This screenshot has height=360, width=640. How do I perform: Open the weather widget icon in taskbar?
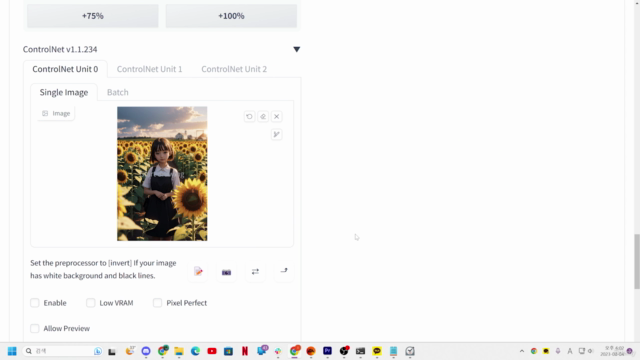(130, 351)
